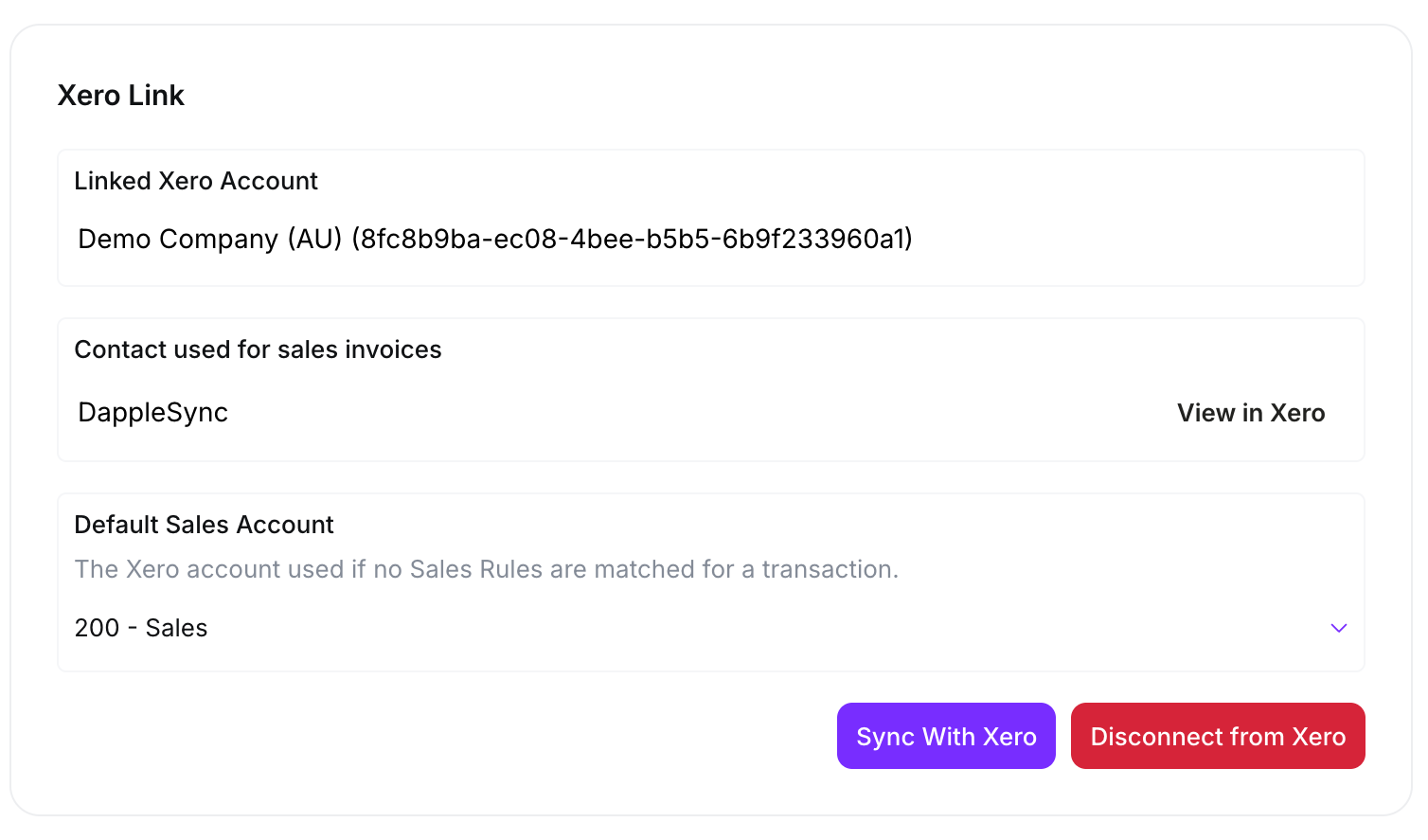This screenshot has width=1428, height=840.
Task: Click the Default Sales Account label
Action: (x=204, y=525)
